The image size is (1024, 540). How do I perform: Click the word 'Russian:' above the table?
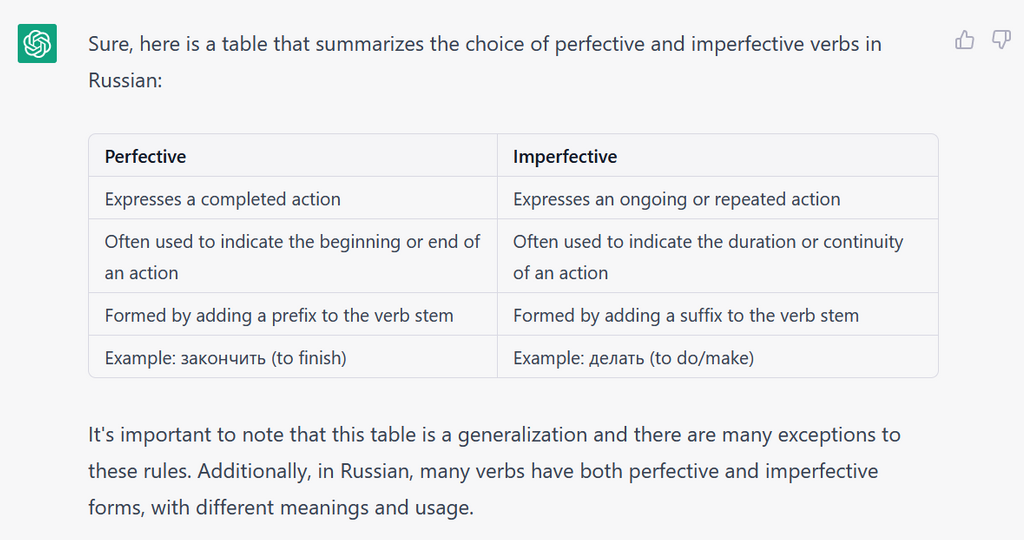[x=125, y=81]
